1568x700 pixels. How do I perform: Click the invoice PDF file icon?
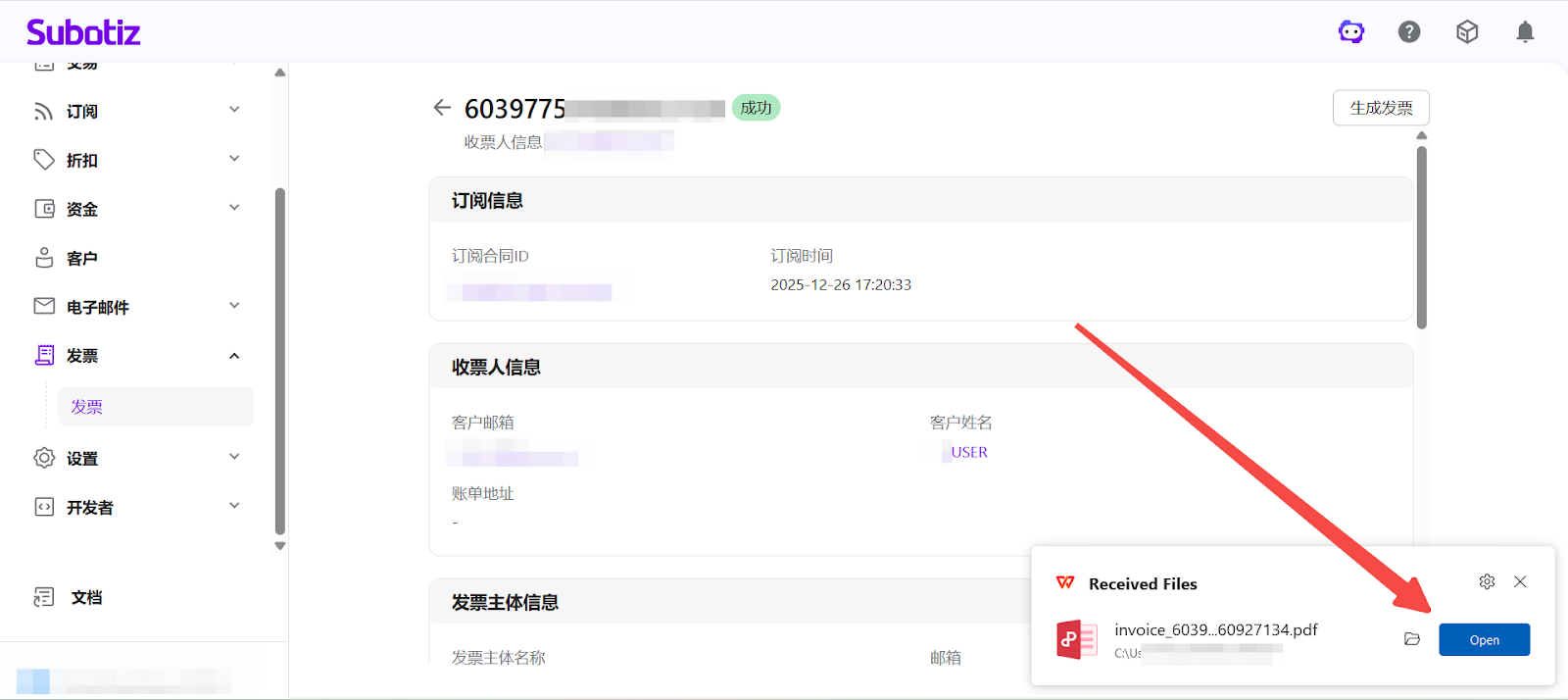click(1076, 639)
